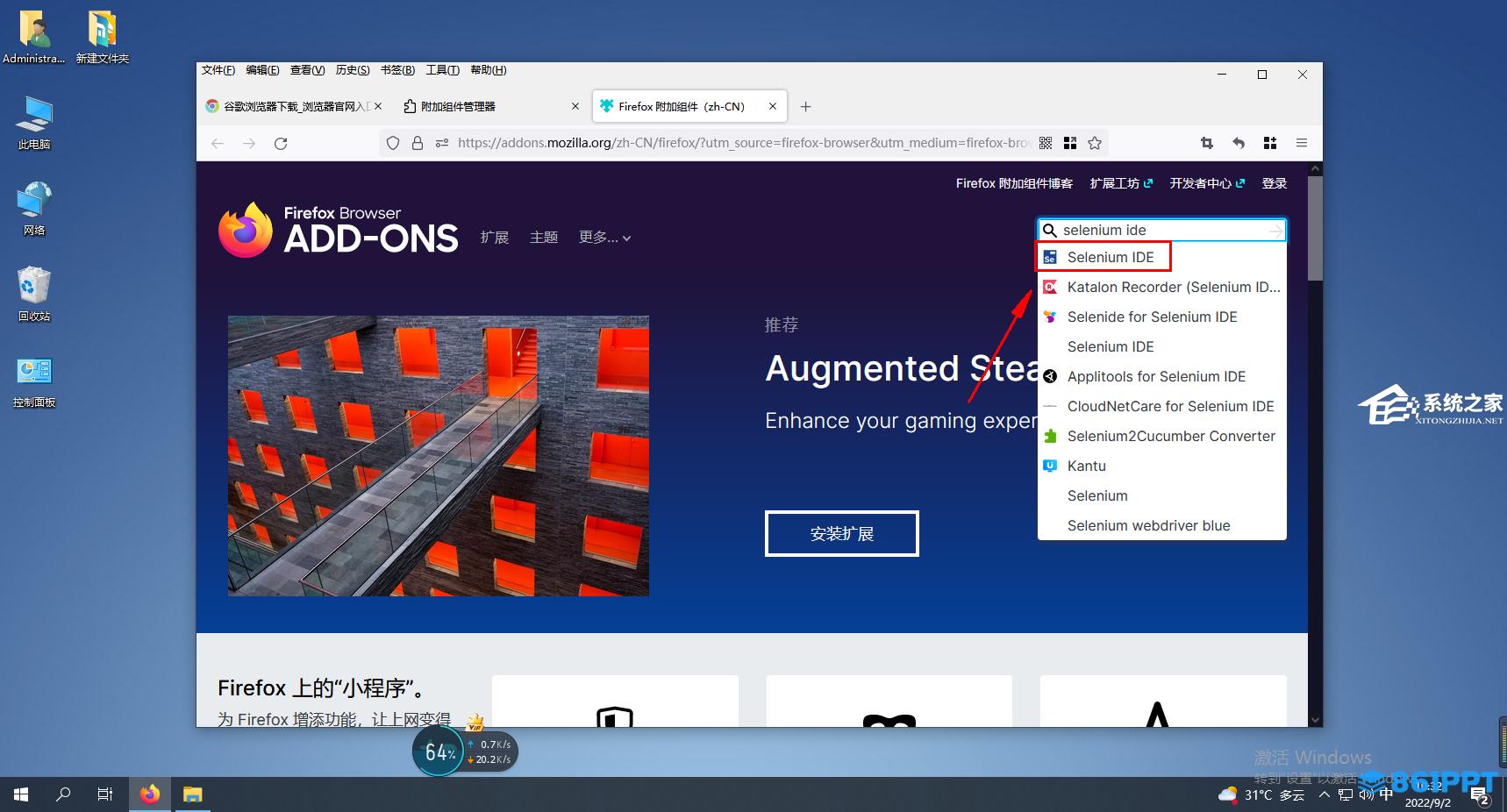Screen dimensions: 1507x812
Task: Select Selenium2Cucumber Converter suggestion
Action: pyautogui.click(x=1162, y=436)
